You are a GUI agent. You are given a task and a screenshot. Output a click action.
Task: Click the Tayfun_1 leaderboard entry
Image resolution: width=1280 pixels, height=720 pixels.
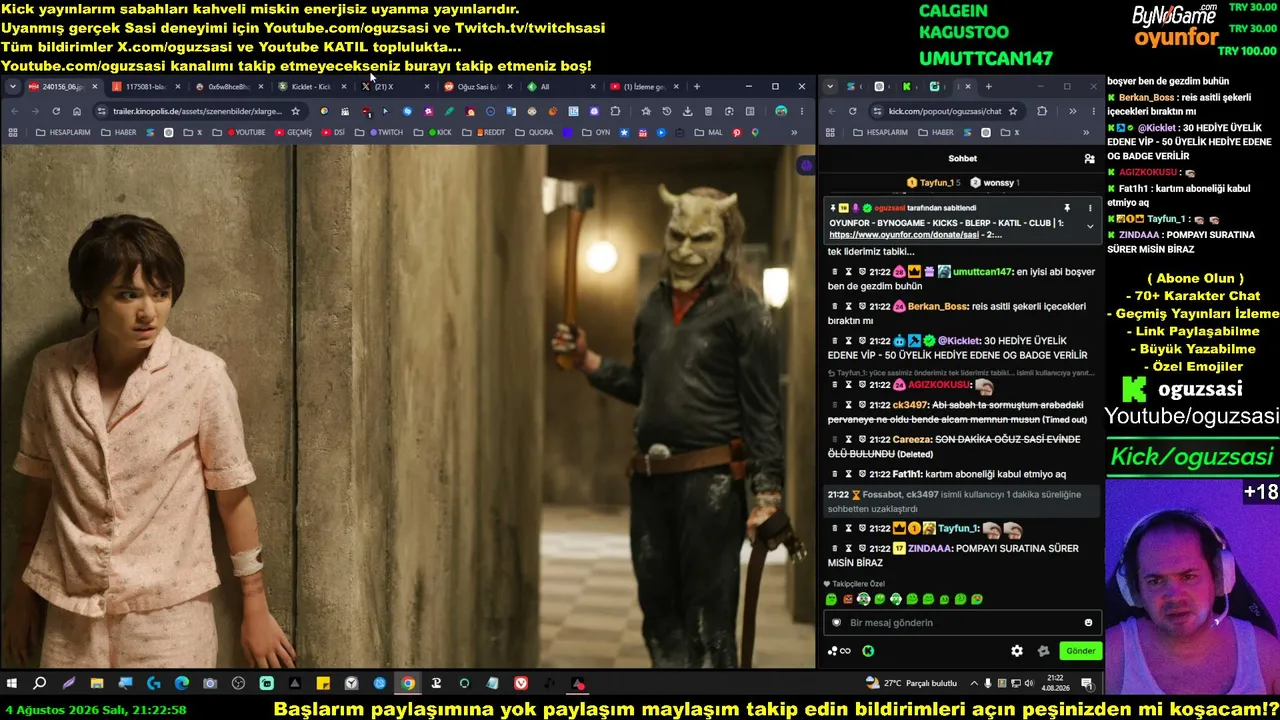click(933, 183)
